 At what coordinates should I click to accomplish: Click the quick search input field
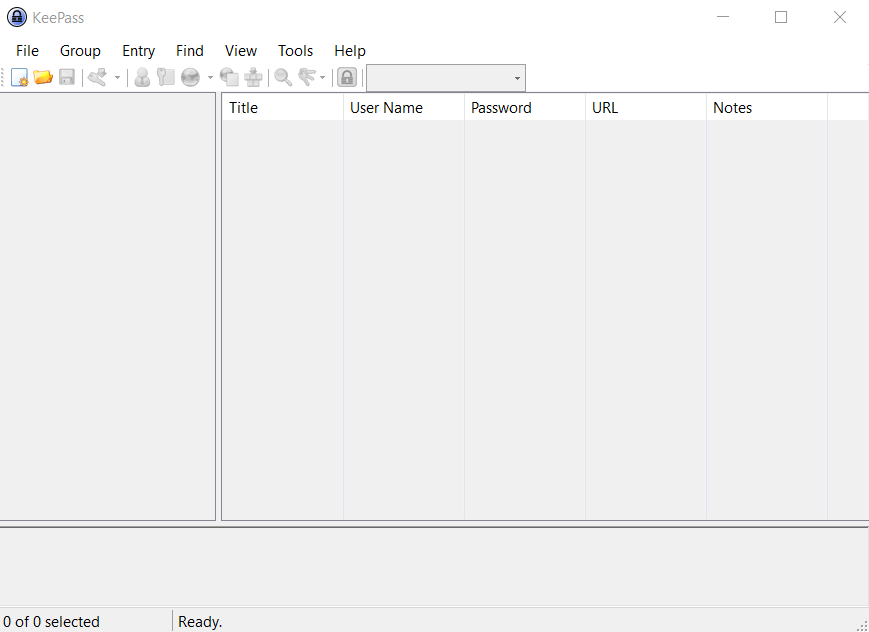(x=440, y=77)
